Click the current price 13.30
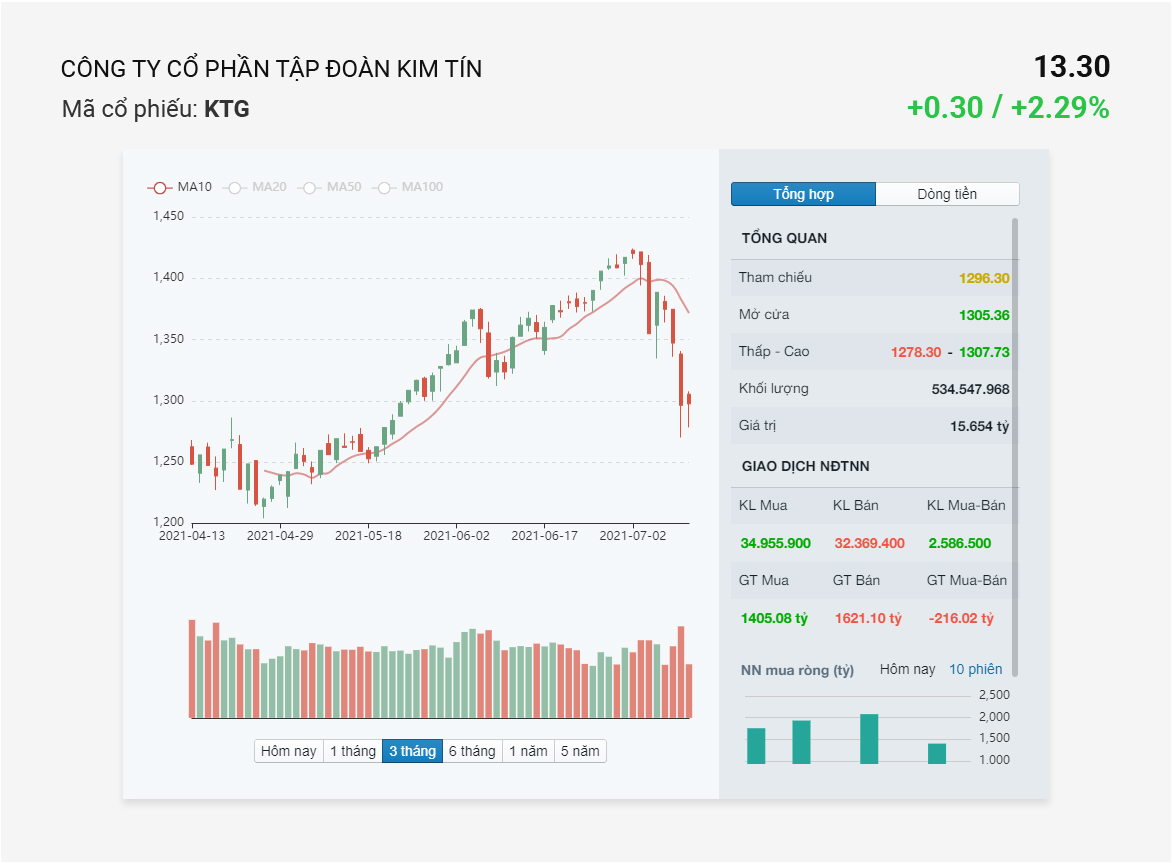 point(1072,67)
